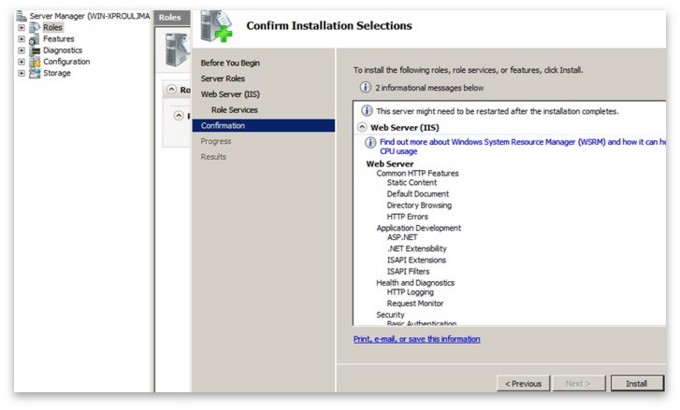Screen dimensions: 680x410
Task: Click the Progress step
Action: (x=216, y=141)
